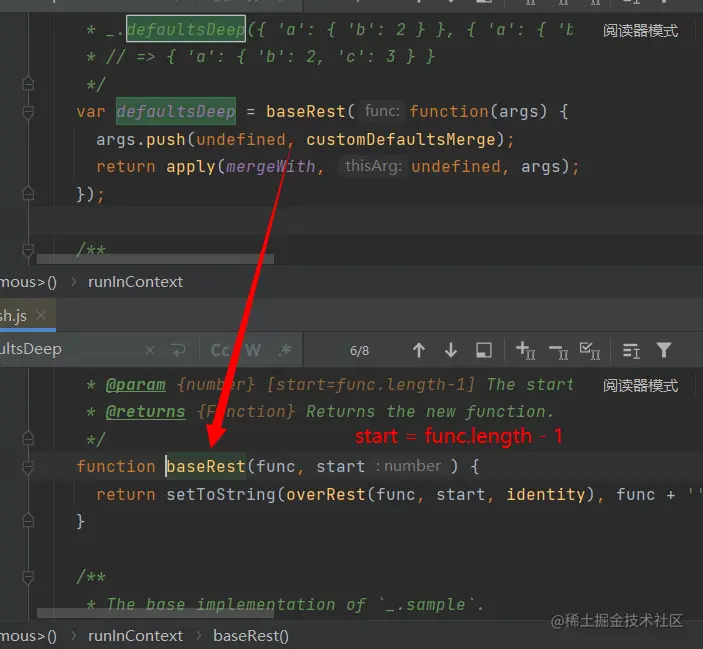Screen dimensions: 703x649
Task: Select all occurrences icon
Action: pyautogui.click(x=590, y=350)
